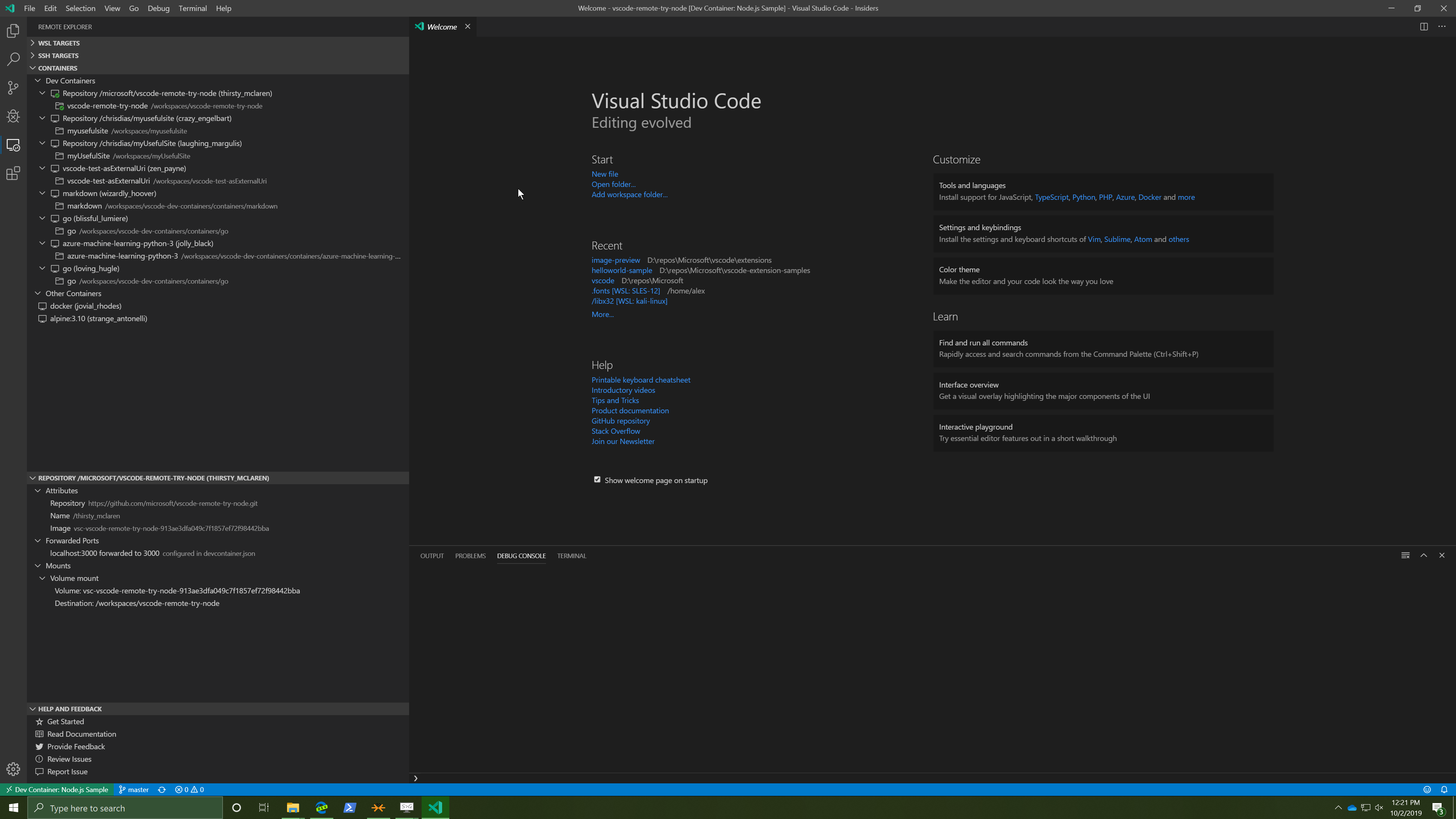Click the notifications bell in status bar

tap(1444, 789)
